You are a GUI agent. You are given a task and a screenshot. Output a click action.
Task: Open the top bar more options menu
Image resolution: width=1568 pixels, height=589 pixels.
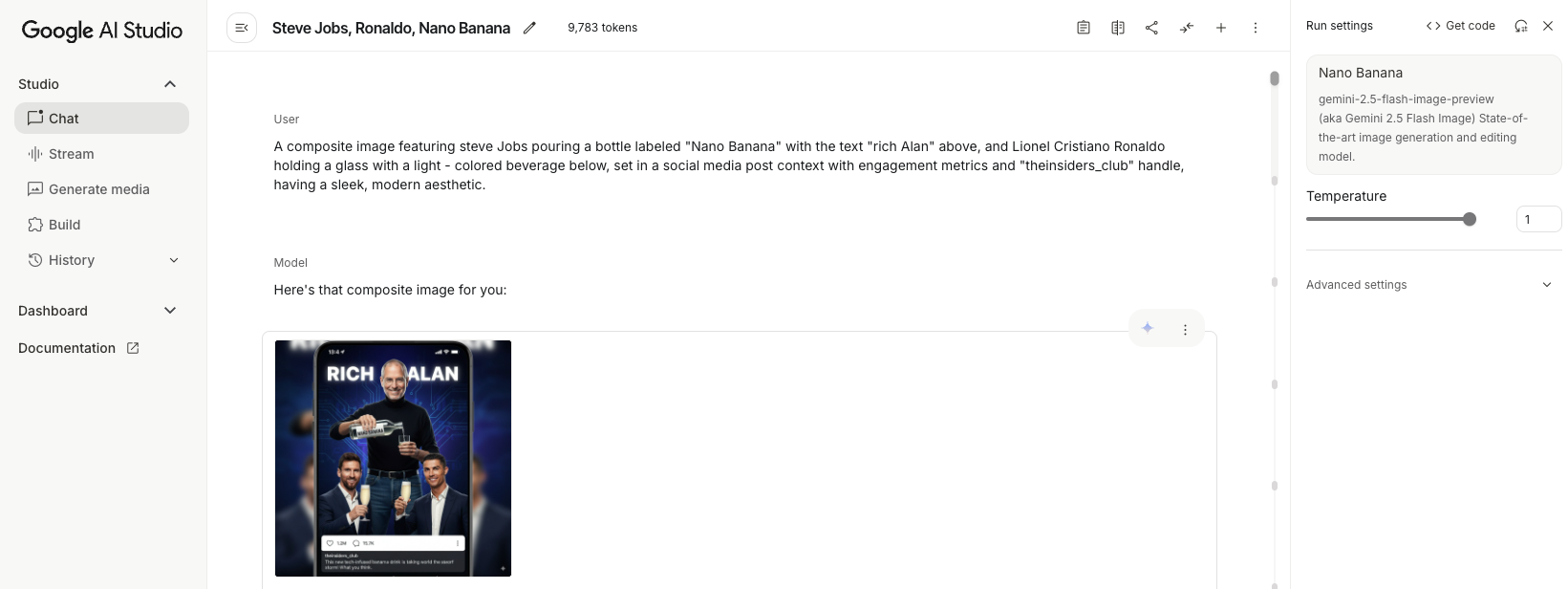[x=1256, y=28]
